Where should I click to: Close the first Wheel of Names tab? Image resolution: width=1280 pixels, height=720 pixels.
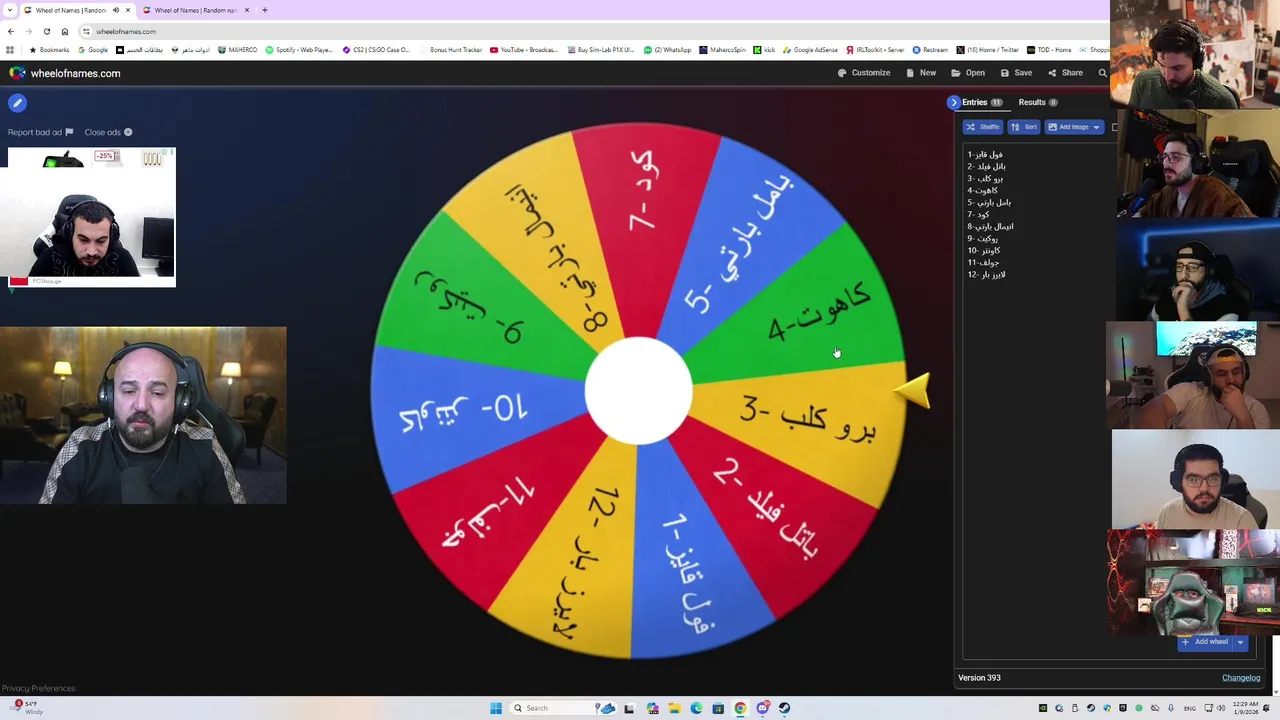point(127,10)
